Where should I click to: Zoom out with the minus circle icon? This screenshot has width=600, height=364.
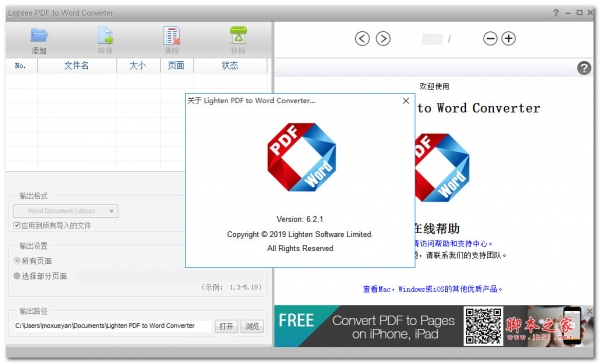490,39
